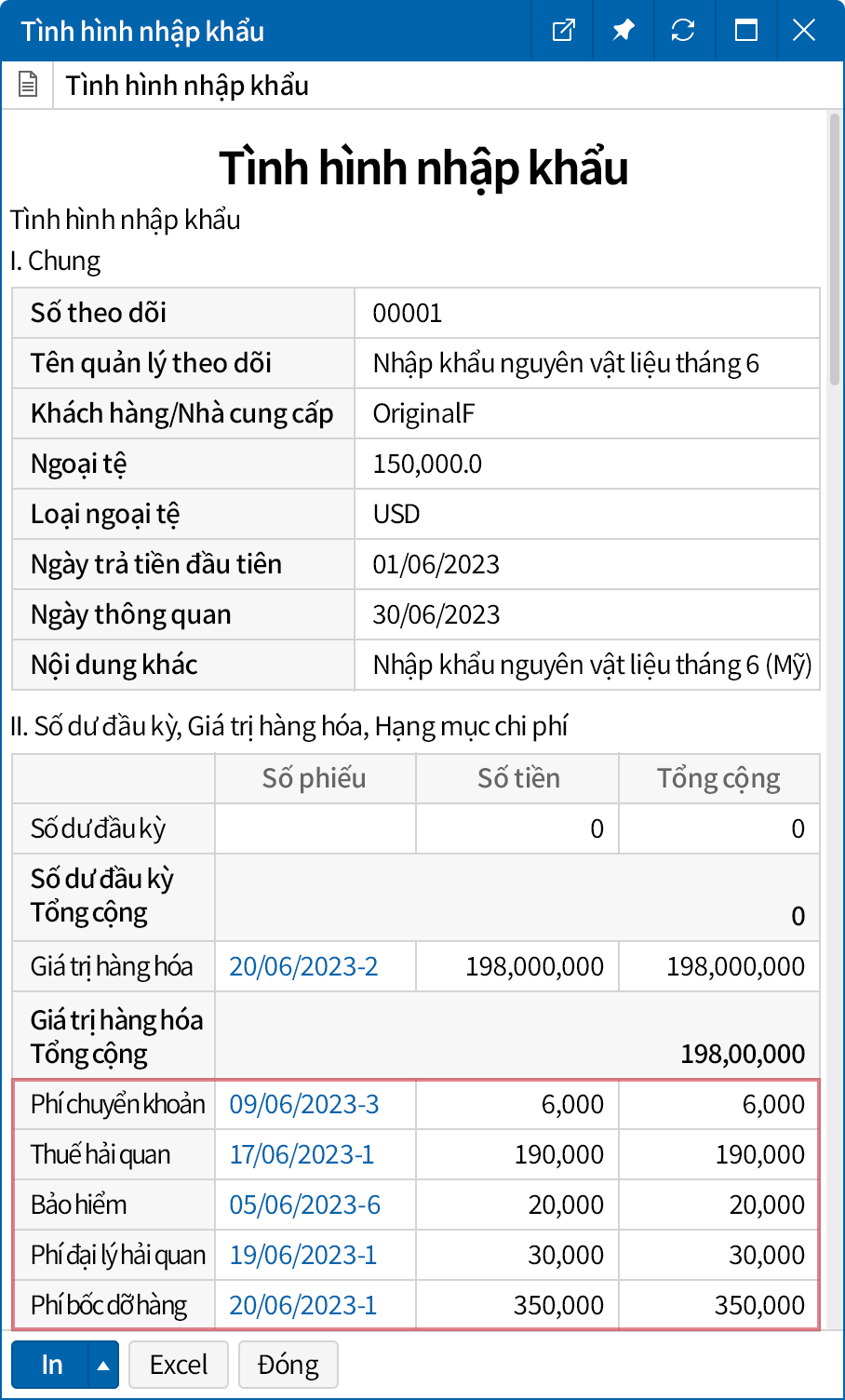
Task: Export the report with Excel button
Action: pos(179,1366)
